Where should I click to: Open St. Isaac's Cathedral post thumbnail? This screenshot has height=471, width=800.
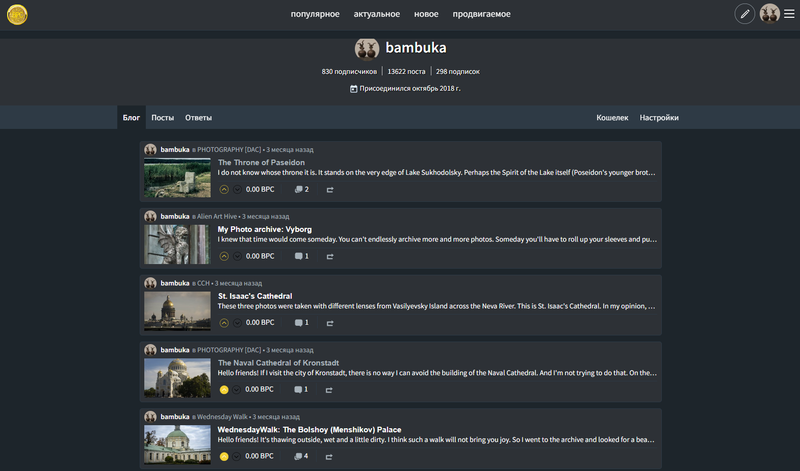(x=177, y=311)
